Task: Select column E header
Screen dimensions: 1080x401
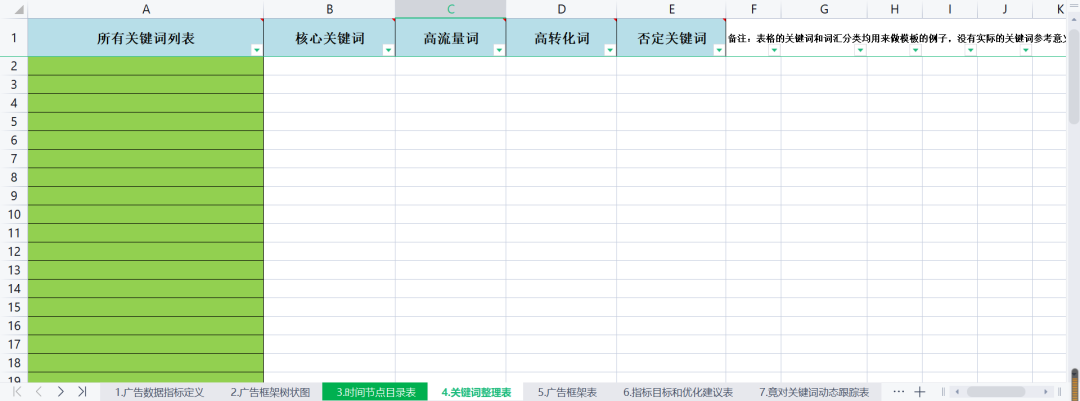Action: (x=672, y=9)
